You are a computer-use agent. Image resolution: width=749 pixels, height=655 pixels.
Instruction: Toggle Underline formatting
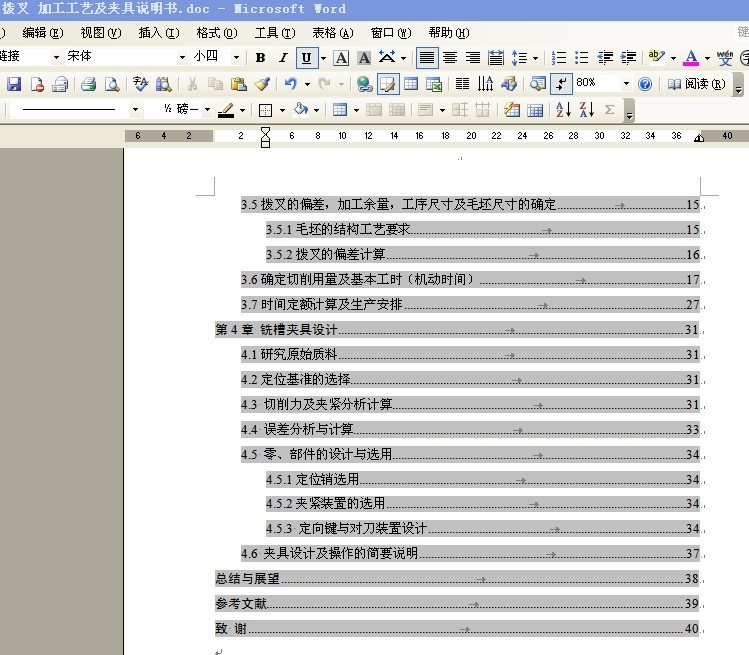[306, 58]
